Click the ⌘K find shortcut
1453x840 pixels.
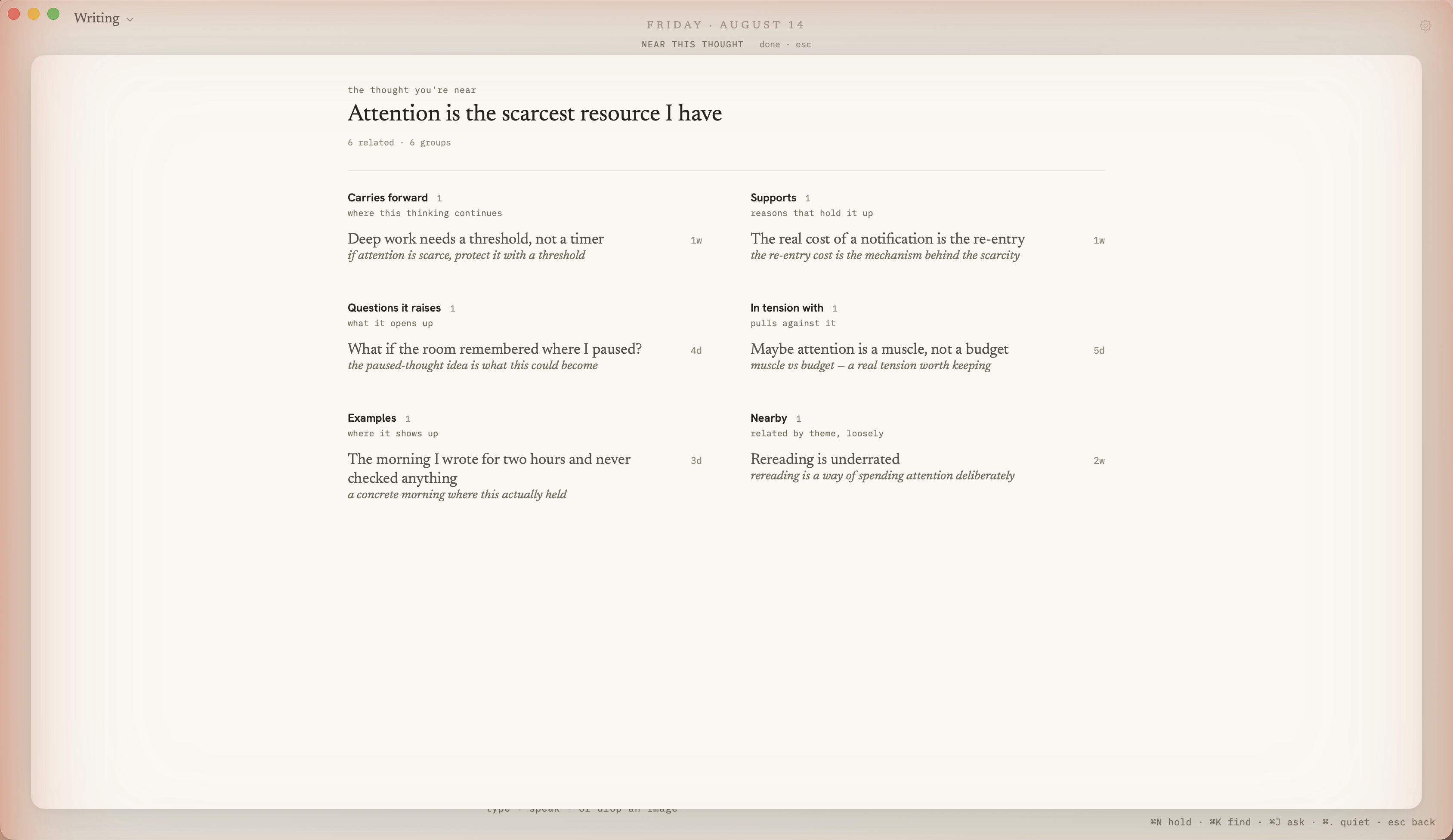[1230, 822]
